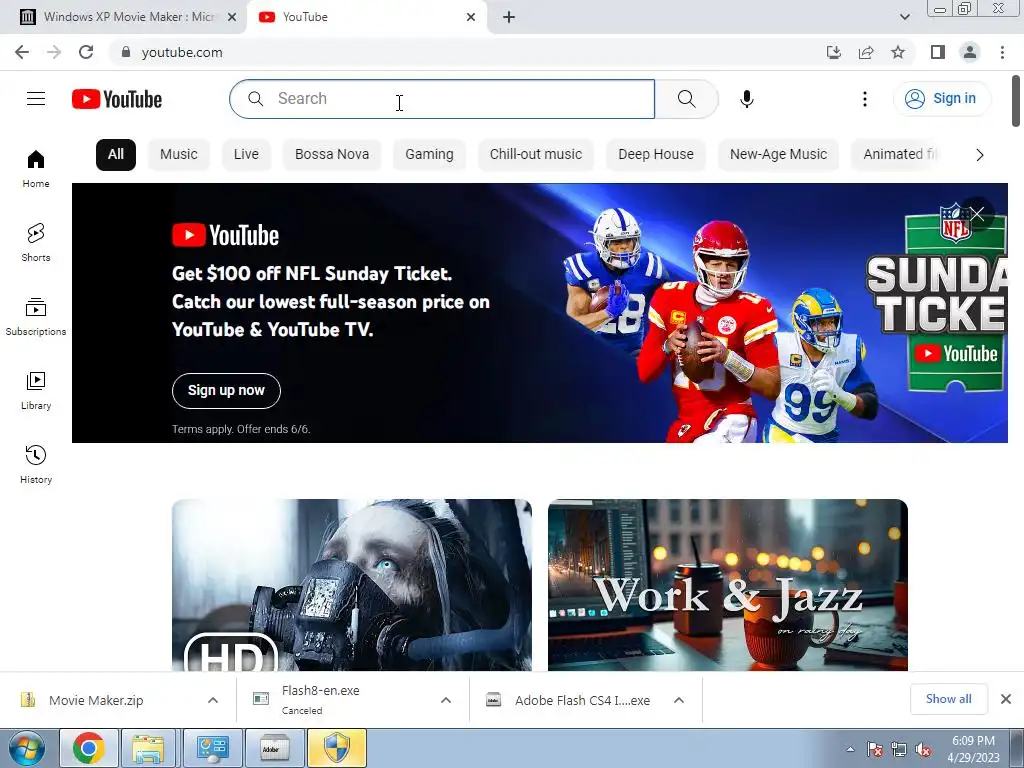Screen dimensions: 1024x768
Task: Close the YouTube tab
Action: (471, 17)
